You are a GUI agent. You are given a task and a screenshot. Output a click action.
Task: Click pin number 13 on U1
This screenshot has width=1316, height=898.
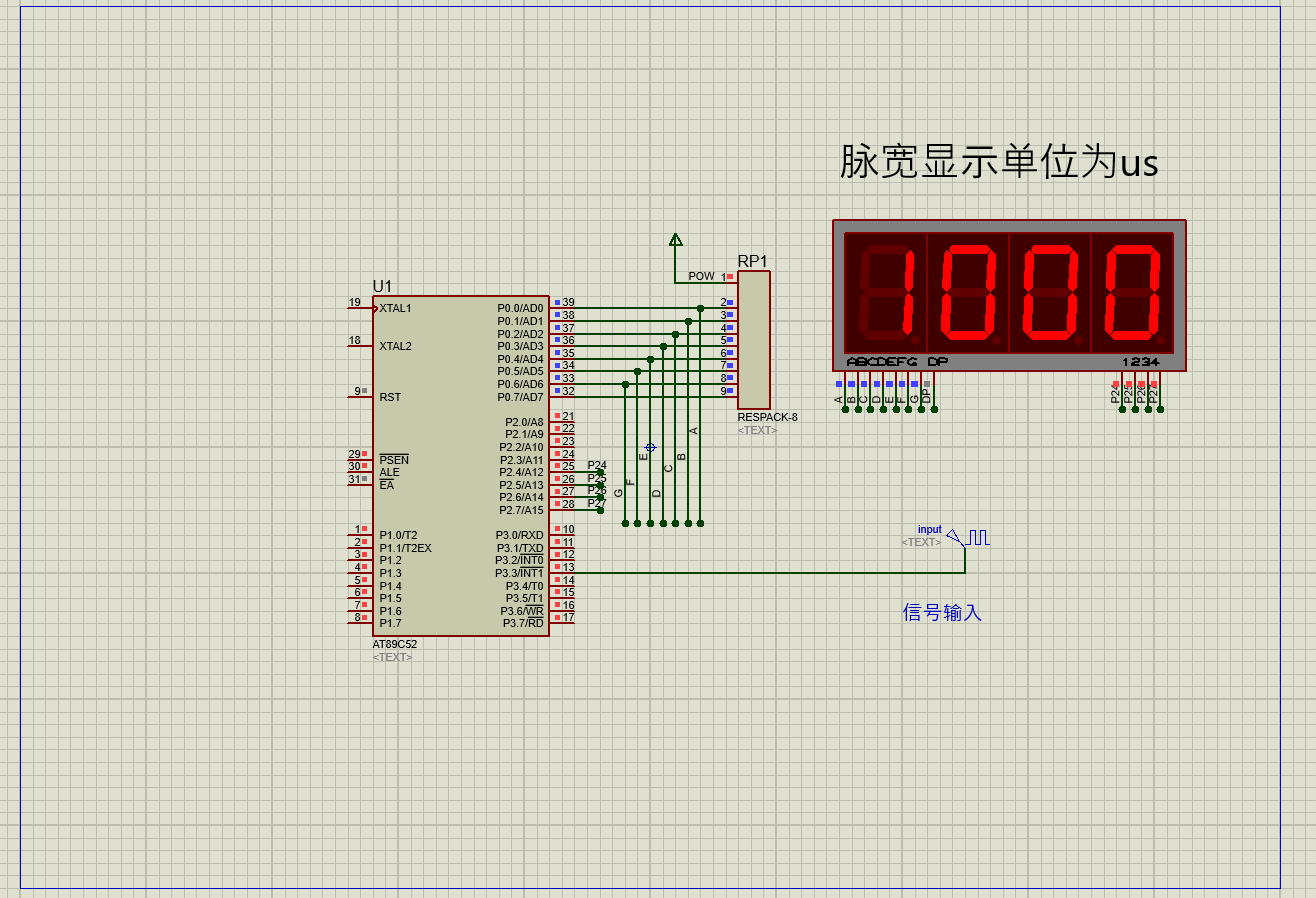568,567
